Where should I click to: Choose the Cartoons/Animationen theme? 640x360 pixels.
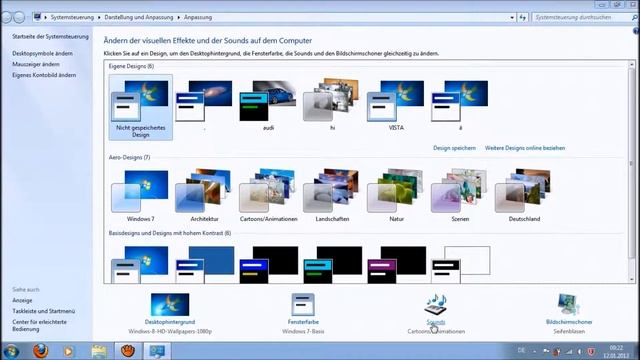point(268,196)
